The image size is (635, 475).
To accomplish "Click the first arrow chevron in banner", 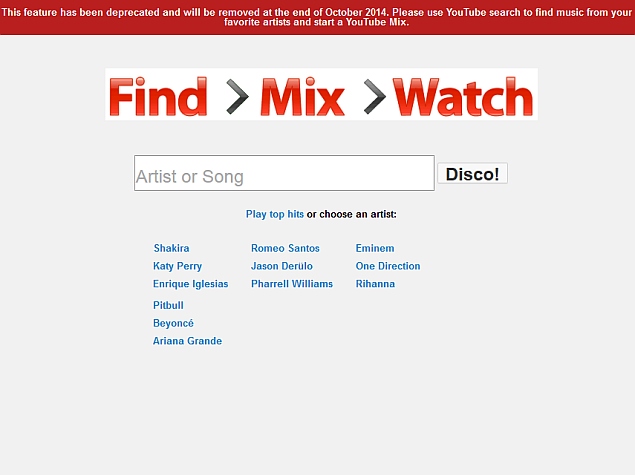I will [x=237, y=96].
